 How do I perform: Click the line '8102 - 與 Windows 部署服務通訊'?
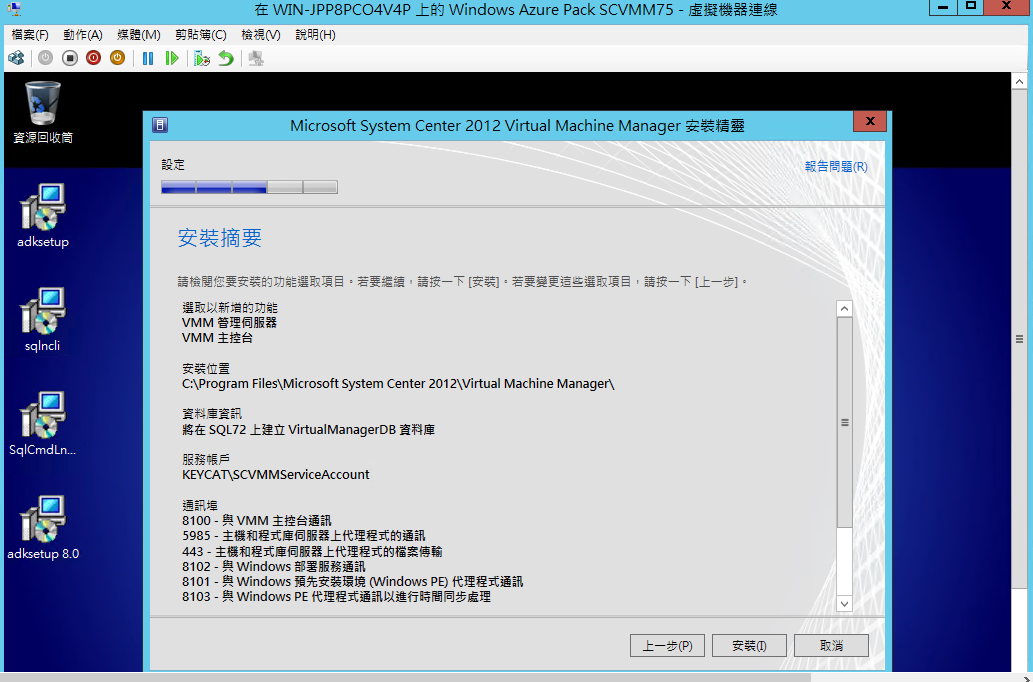click(273, 567)
